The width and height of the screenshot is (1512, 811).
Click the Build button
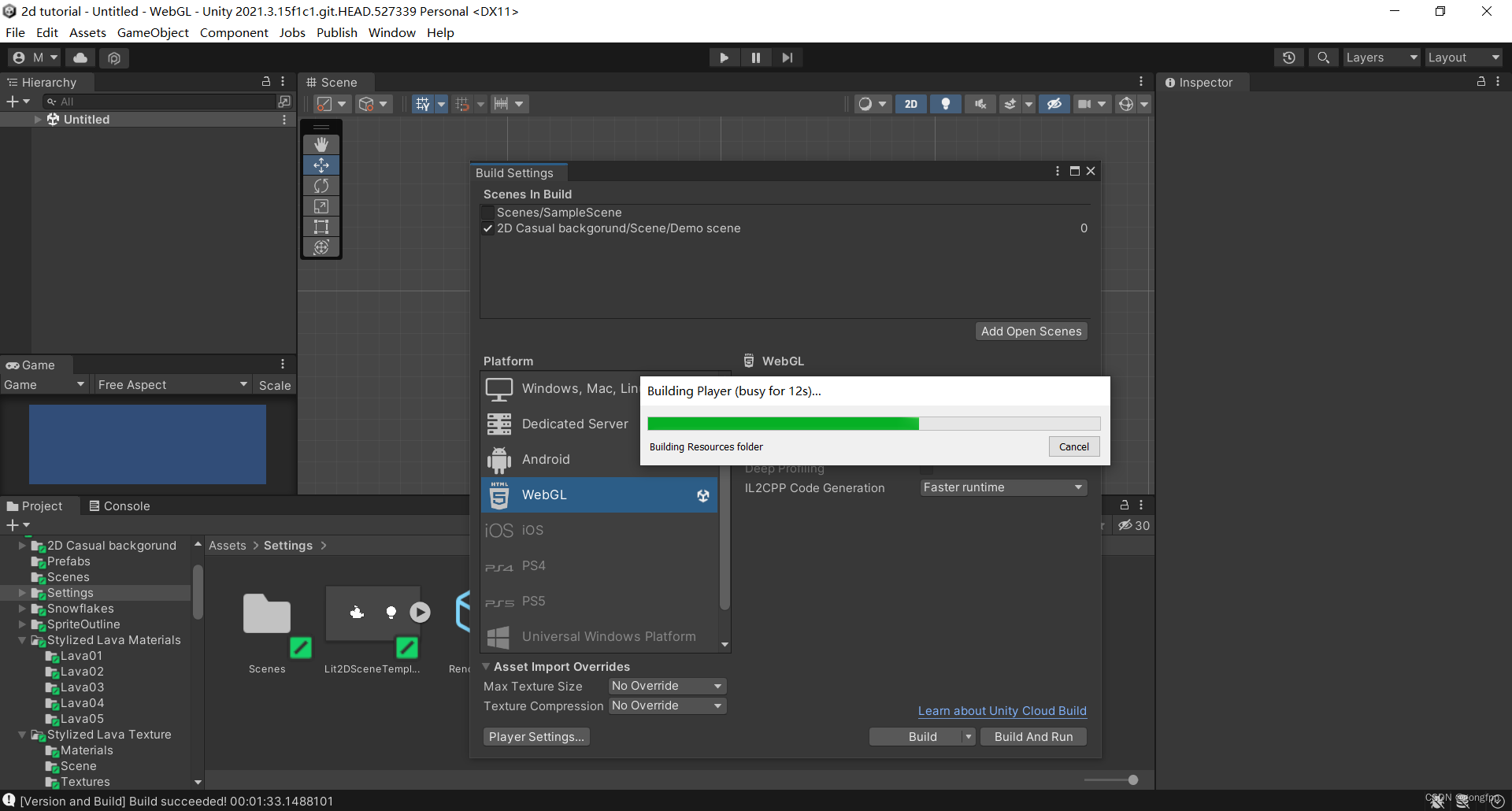(922, 737)
